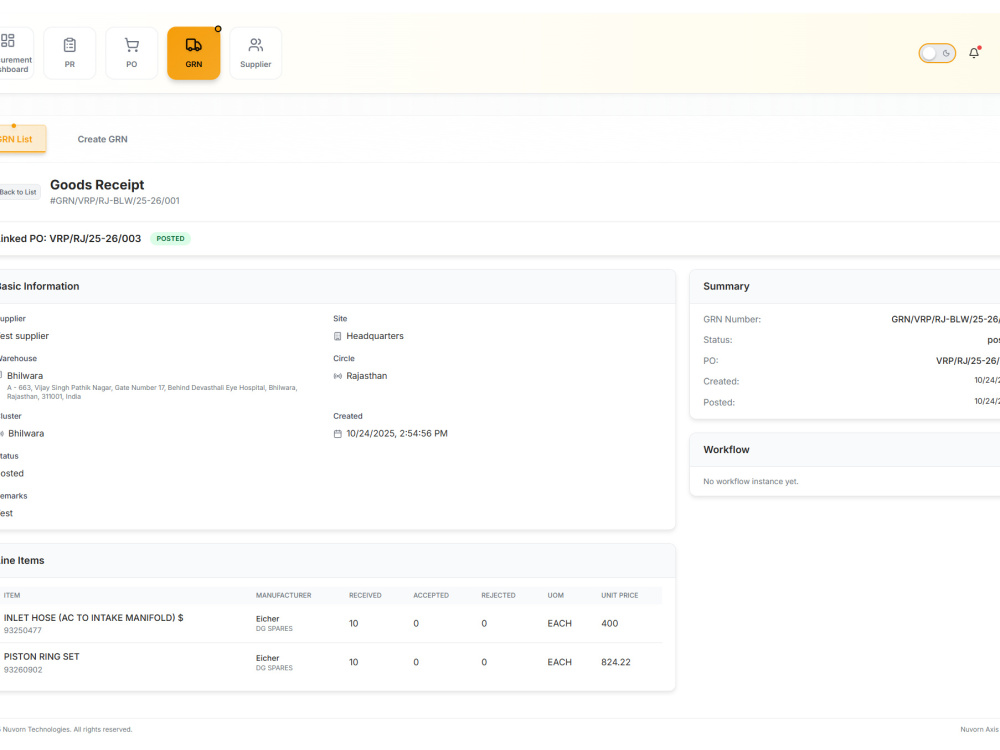Click the warehouse address text

[x=152, y=392]
